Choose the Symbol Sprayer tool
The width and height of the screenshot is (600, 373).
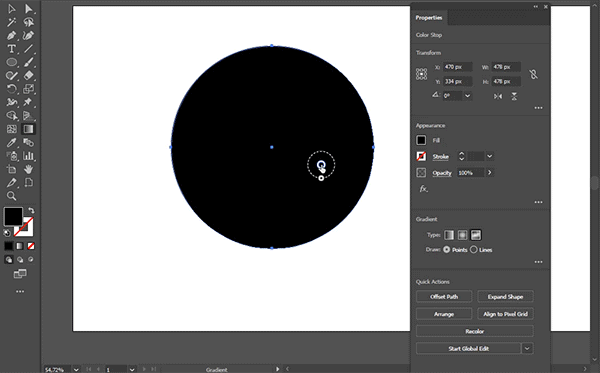pos(11,156)
